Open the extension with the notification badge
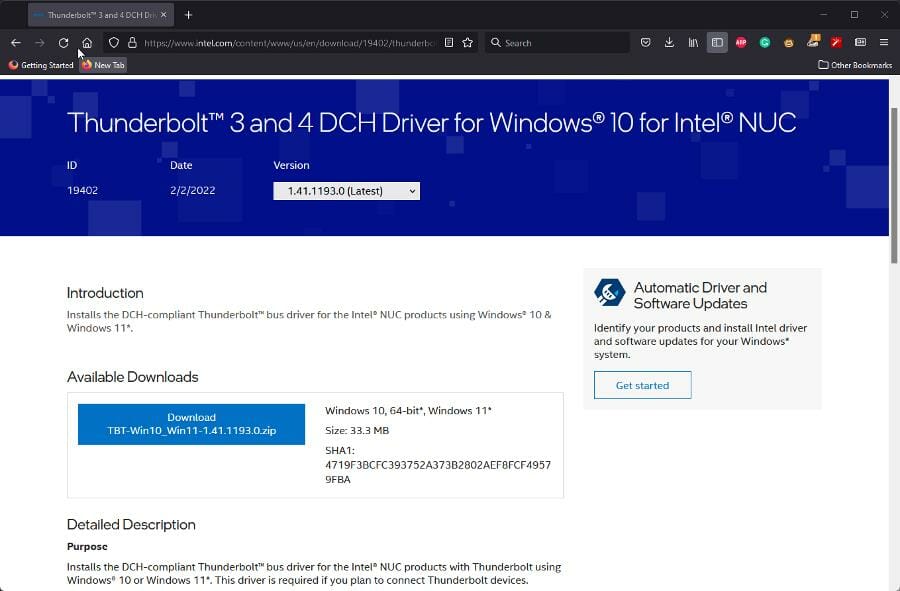Viewport: 900px width, 591px height. (813, 41)
